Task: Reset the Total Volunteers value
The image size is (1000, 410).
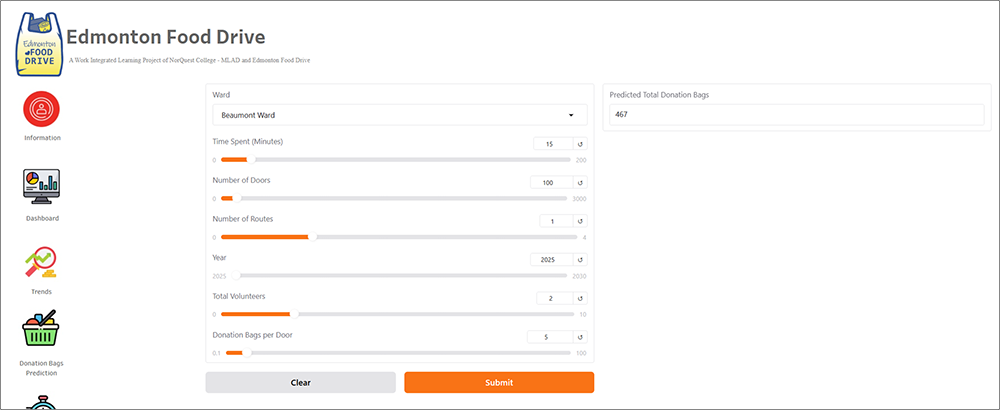Action: [x=580, y=298]
